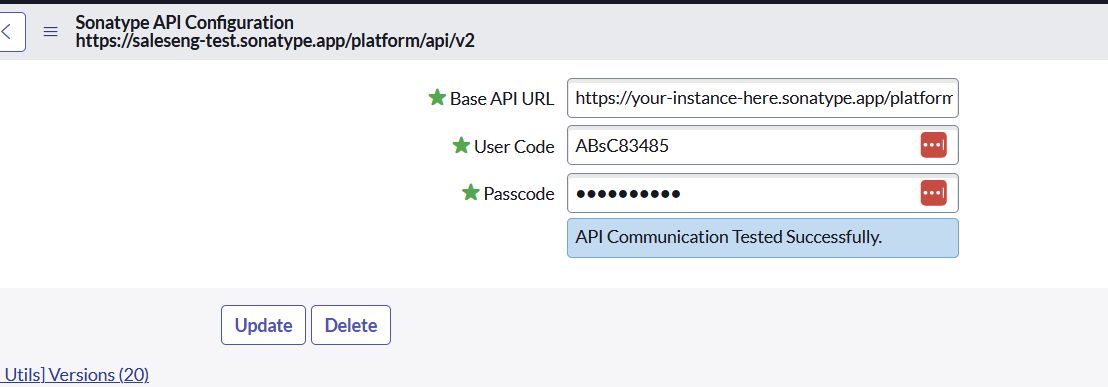This screenshot has width=1108, height=387.
Task: Click the Update button
Action: [x=264, y=325]
